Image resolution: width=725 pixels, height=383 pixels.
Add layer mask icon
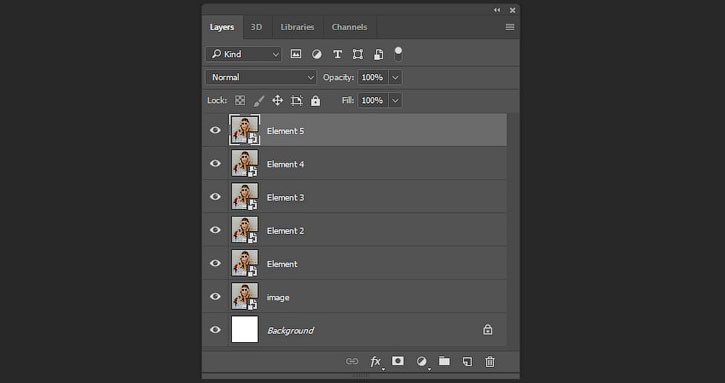point(398,361)
